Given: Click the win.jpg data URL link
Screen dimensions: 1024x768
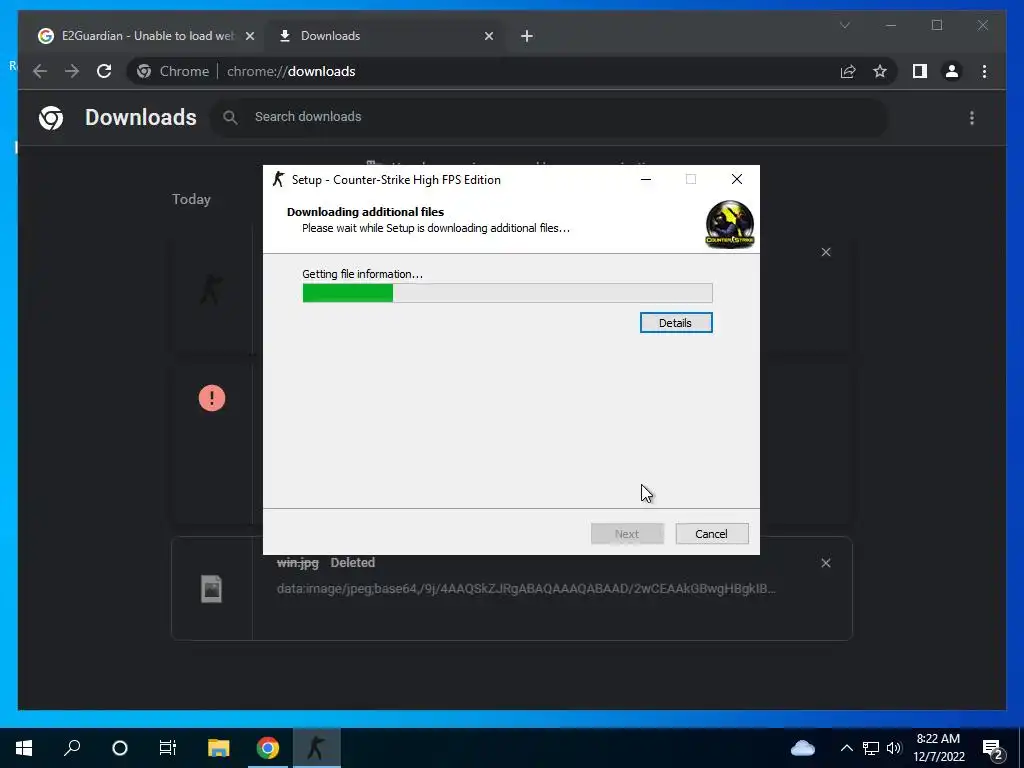Looking at the screenshot, I should pos(526,588).
